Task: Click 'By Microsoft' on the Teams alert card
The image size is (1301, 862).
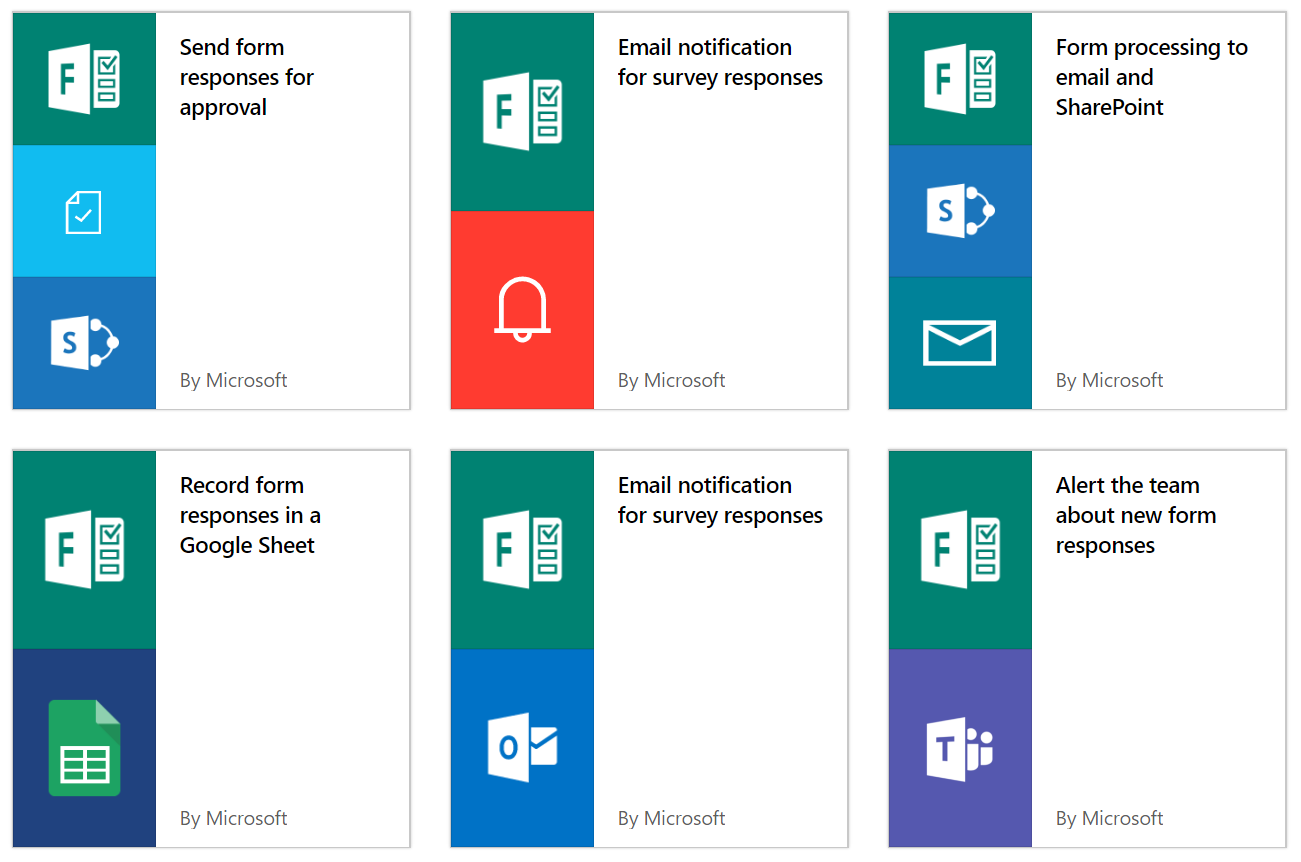Action: [x=1109, y=818]
